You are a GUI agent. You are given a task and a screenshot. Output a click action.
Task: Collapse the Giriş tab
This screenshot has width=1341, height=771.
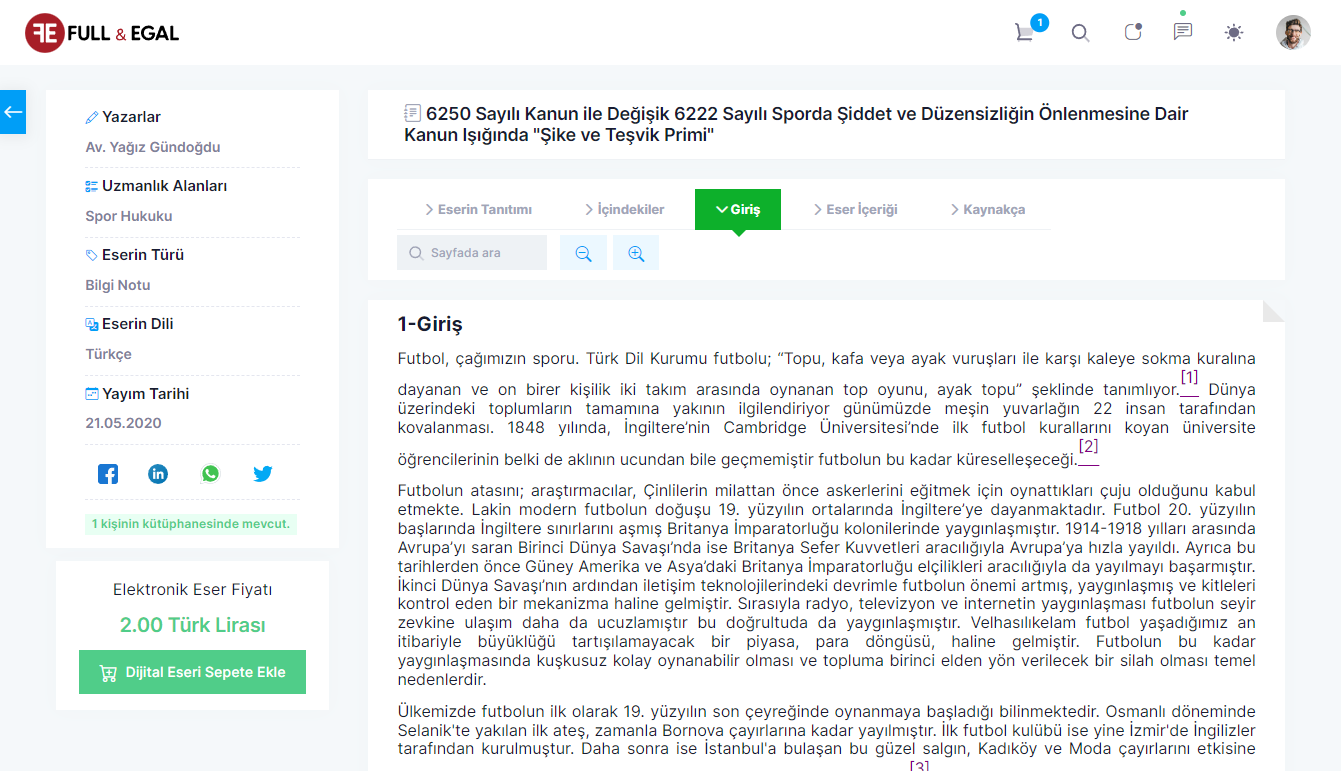(738, 210)
